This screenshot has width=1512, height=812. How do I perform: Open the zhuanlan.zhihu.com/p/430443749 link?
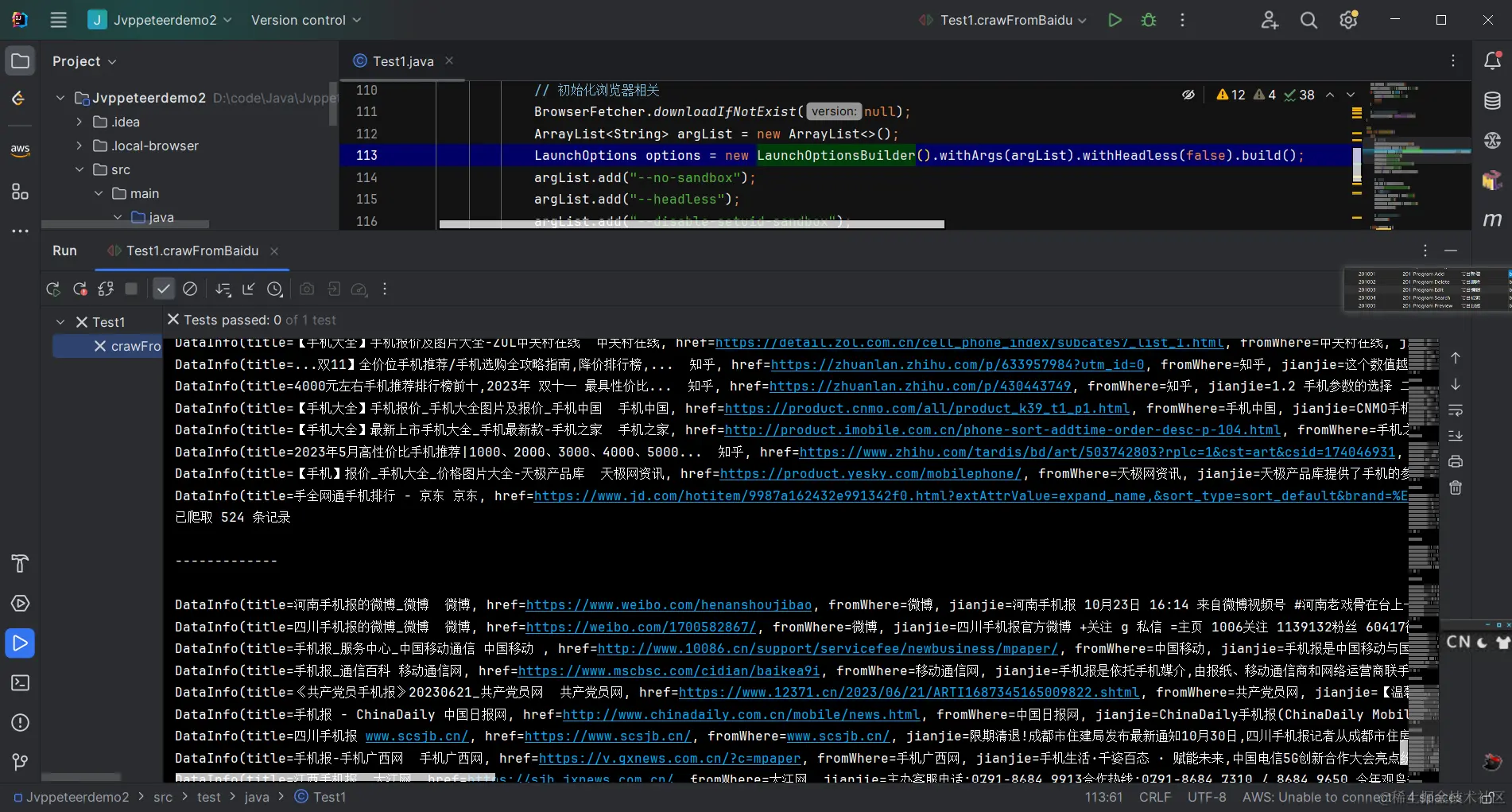coord(921,387)
